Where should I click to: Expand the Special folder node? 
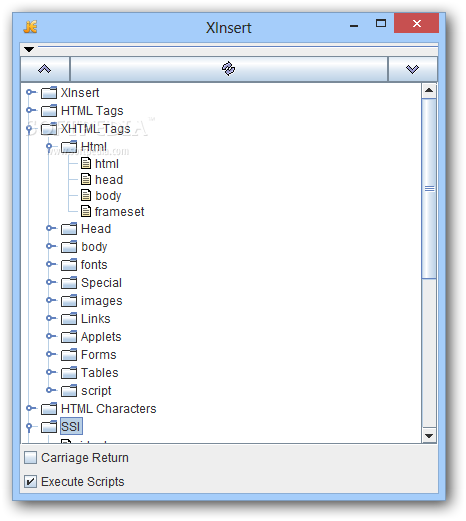pos(51,282)
